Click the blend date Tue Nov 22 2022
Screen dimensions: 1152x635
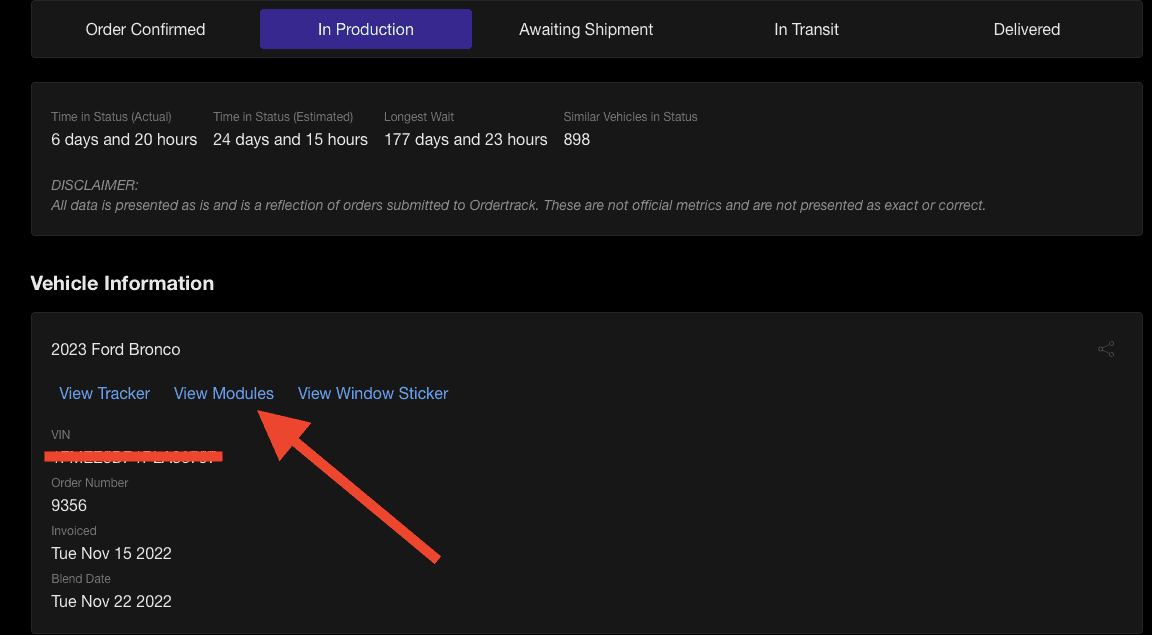(111, 601)
